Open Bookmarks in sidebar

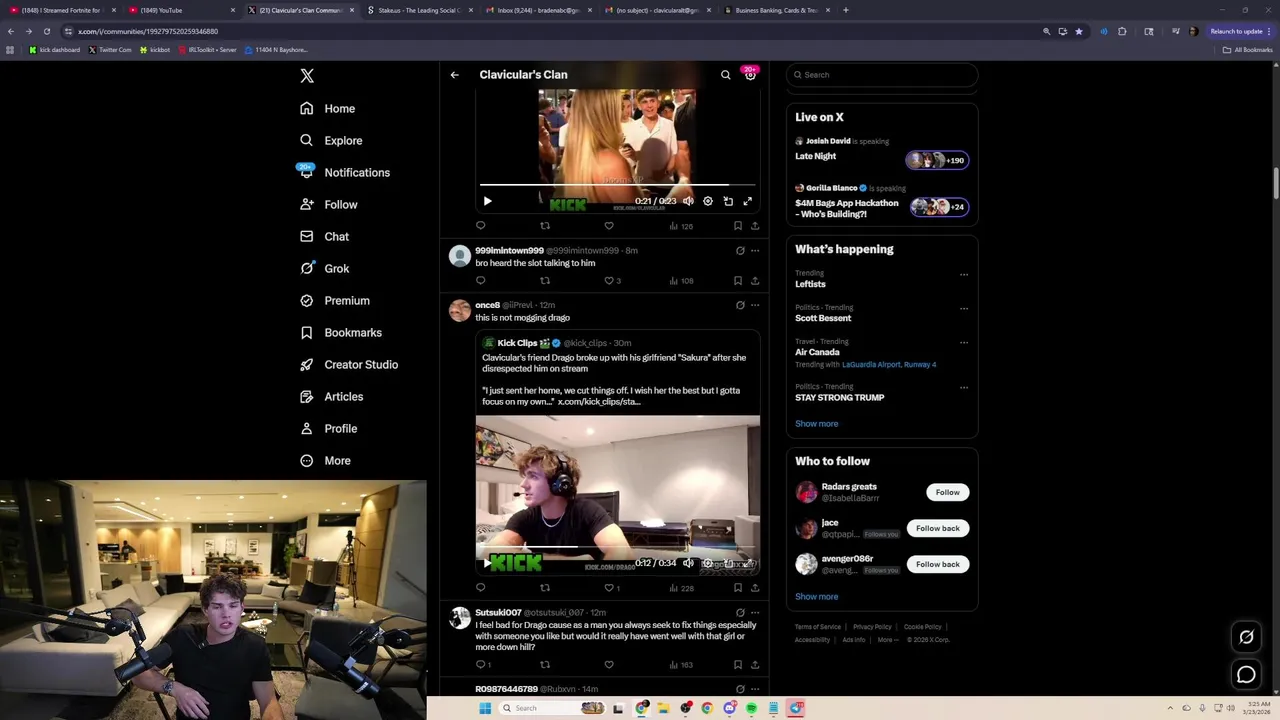click(340, 333)
